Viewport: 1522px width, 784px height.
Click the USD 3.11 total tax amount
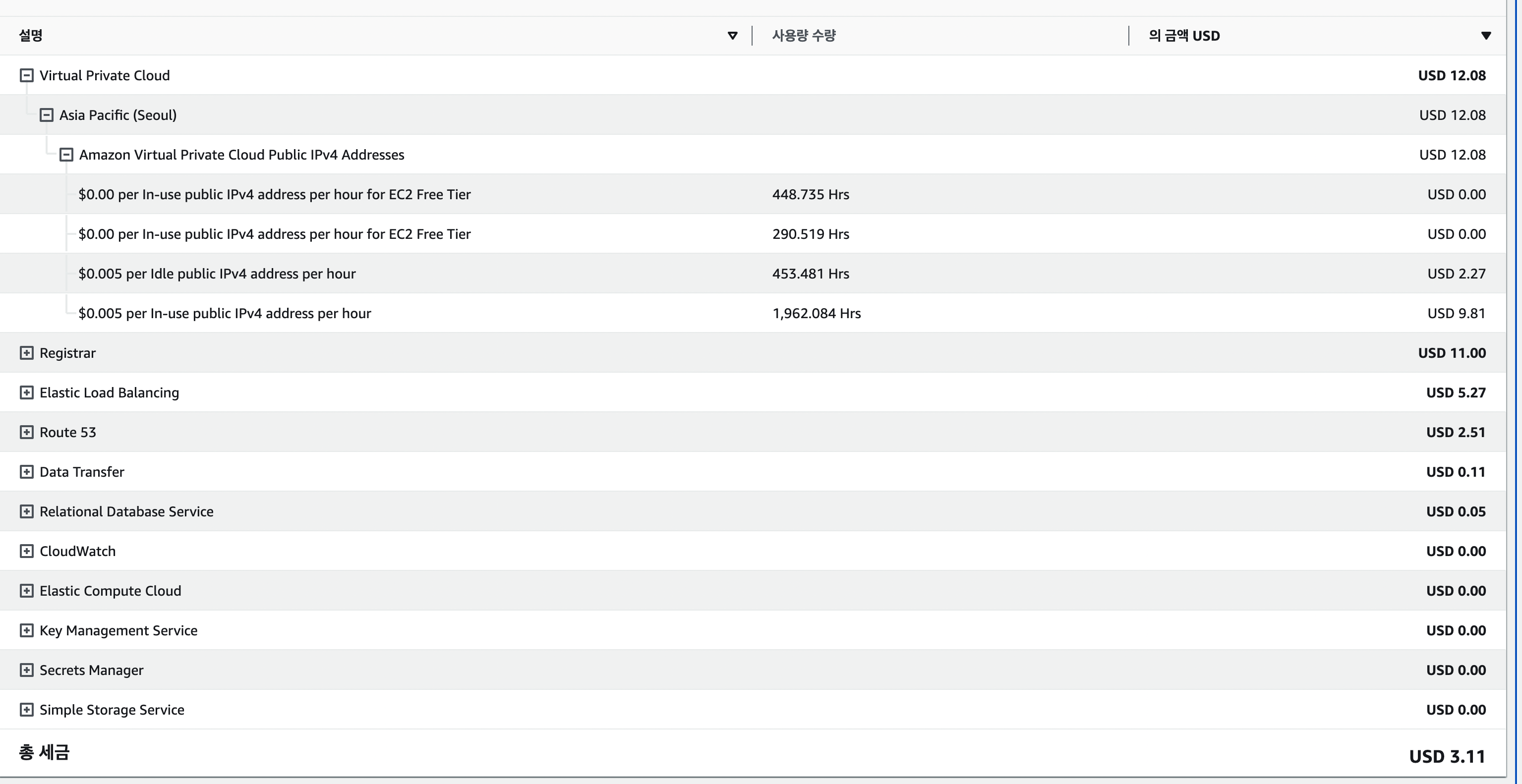[x=1447, y=756]
